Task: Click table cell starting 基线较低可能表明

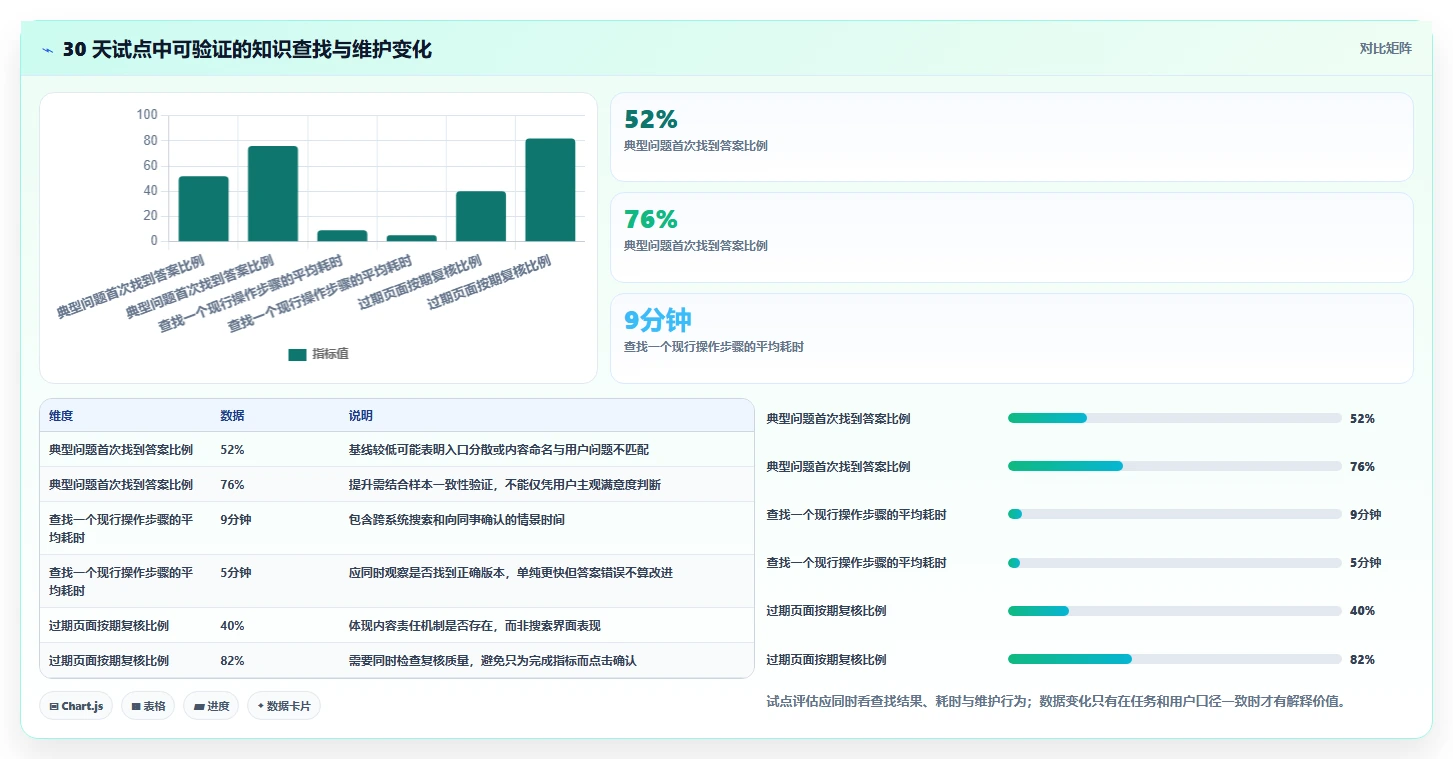Action: point(547,450)
